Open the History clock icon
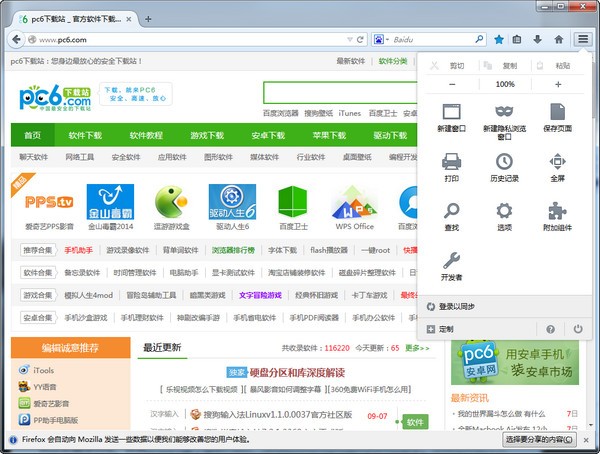600x454 pixels. (x=504, y=161)
